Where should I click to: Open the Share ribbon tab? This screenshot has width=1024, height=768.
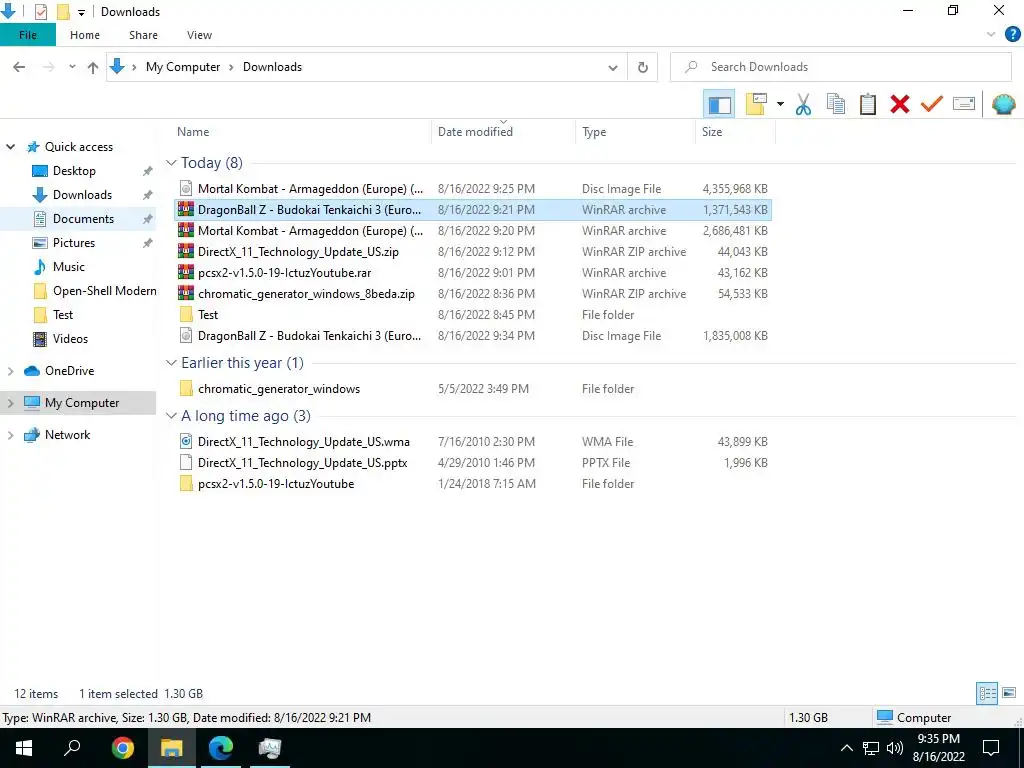coord(143,35)
